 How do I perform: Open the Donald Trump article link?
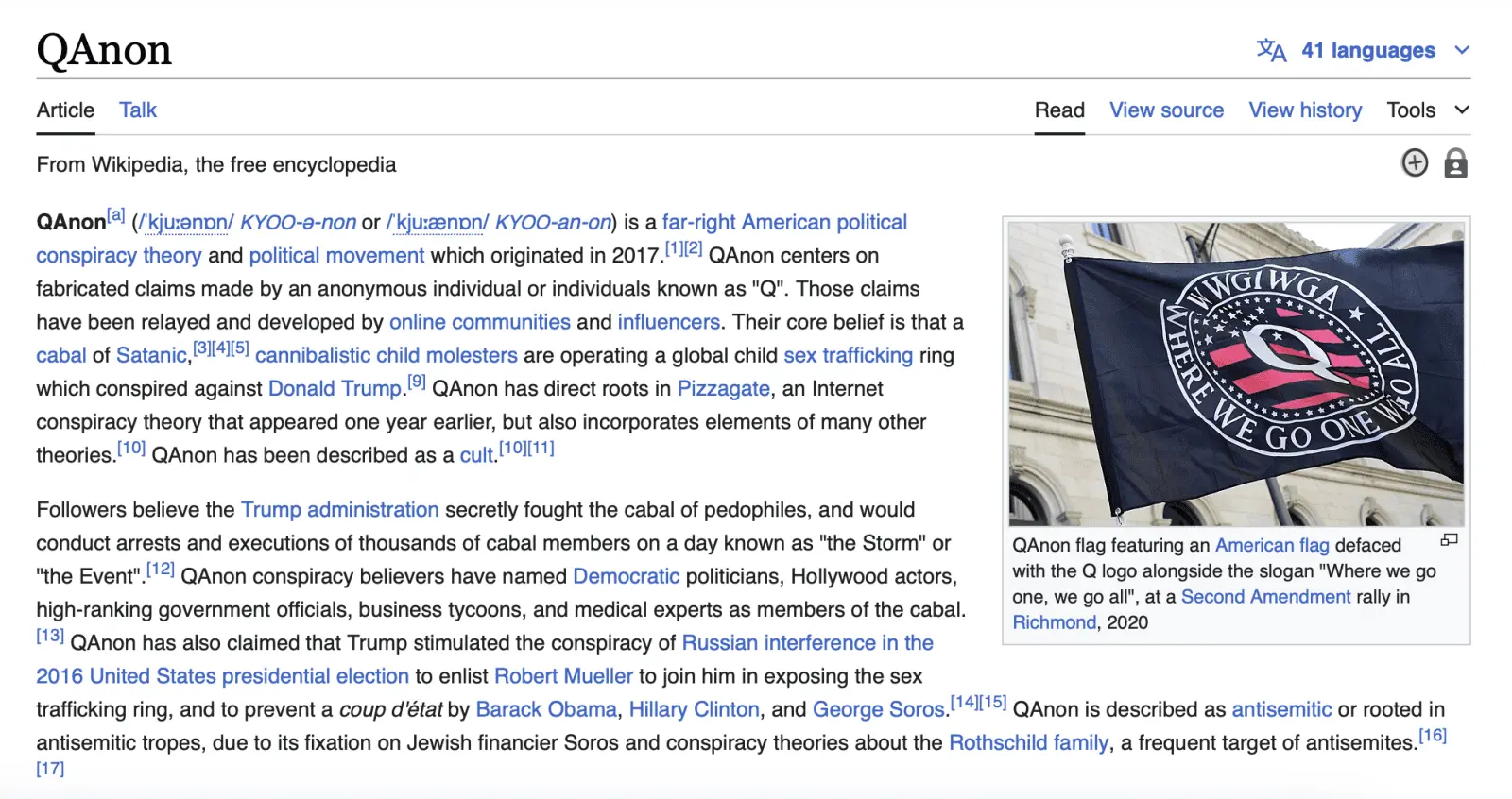click(335, 389)
